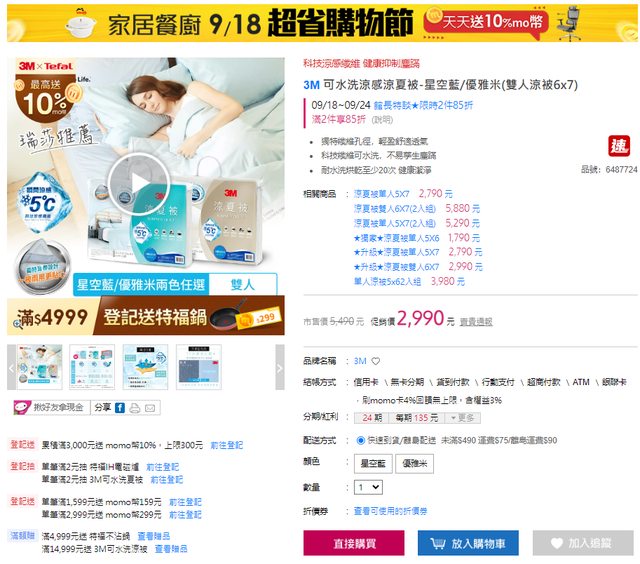Click the red 速 fast delivery badge
Viewport: 640px width, 564px height.
pyautogui.click(x=619, y=146)
